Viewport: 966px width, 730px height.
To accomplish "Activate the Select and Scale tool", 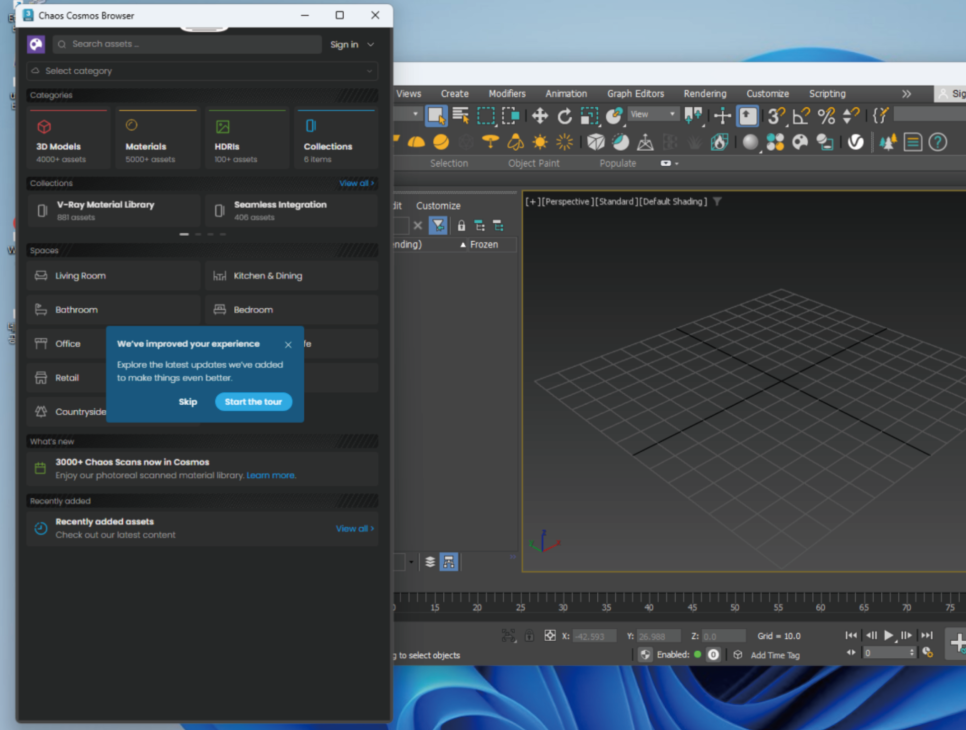I will (x=590, y=116).
